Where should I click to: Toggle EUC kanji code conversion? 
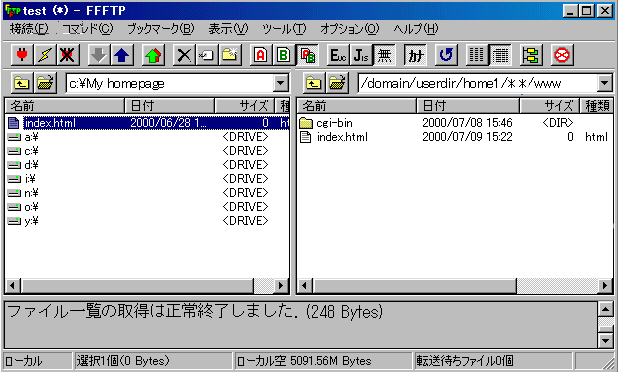338,55
